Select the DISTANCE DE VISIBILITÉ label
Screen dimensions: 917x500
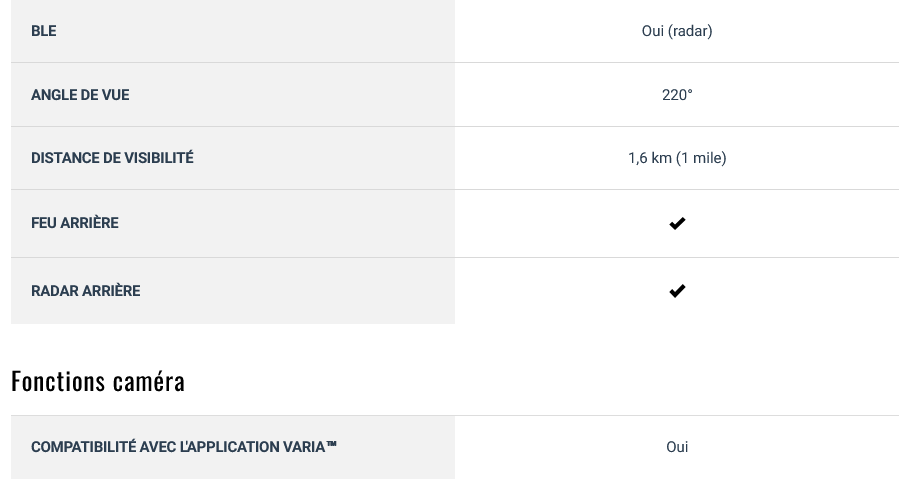click(112, 158)
